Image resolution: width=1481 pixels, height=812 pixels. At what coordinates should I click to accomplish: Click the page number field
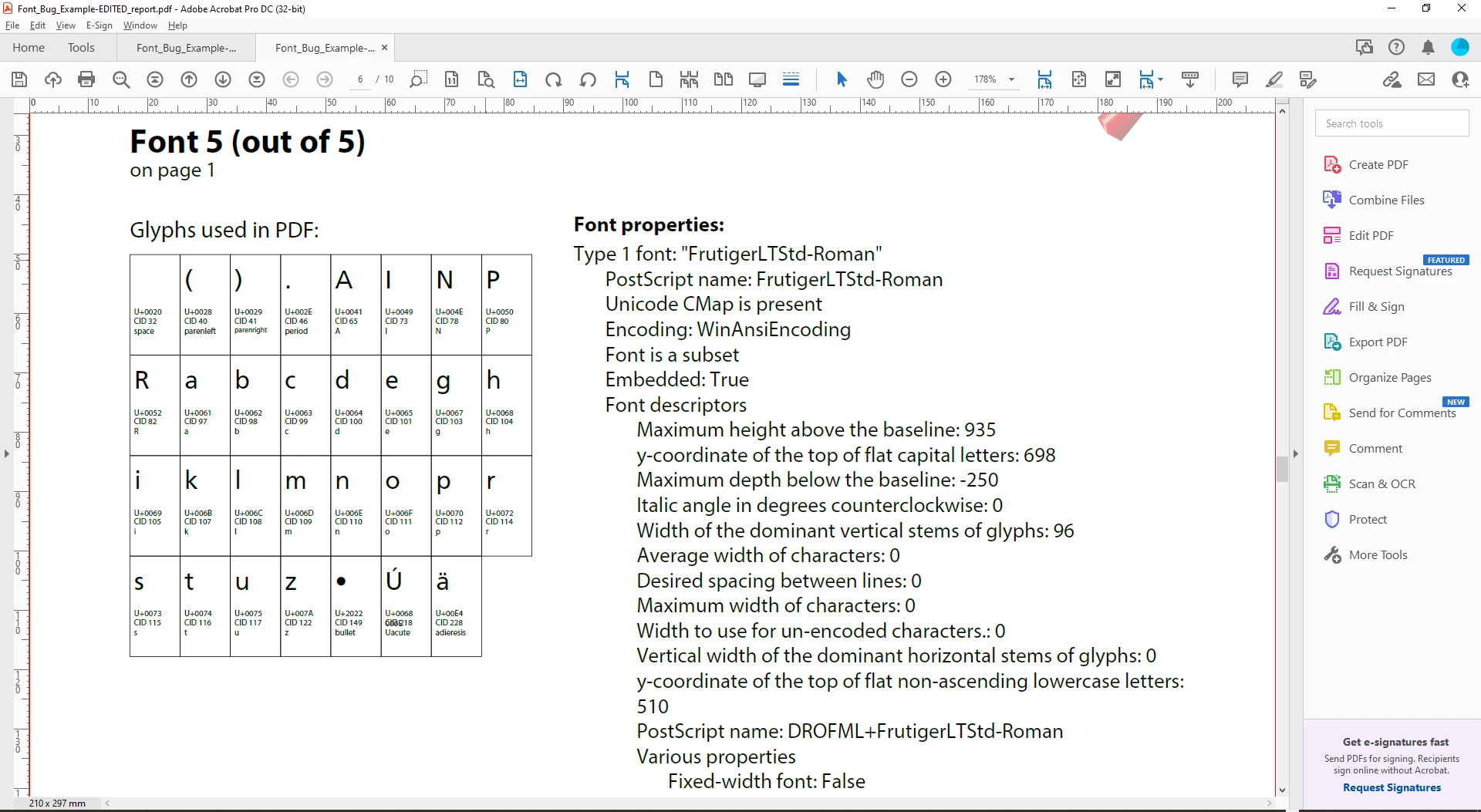coord(359,79)
